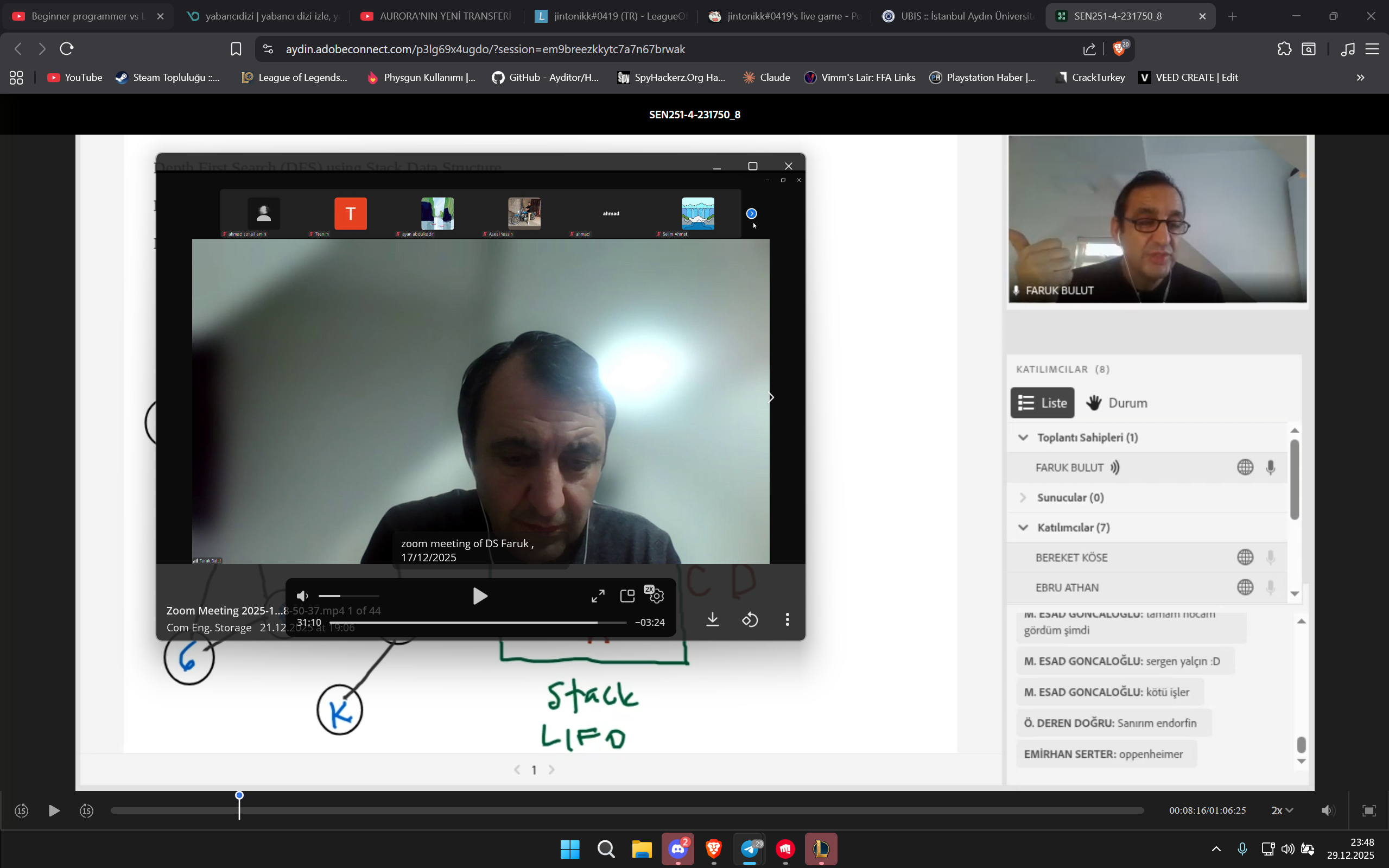The height and width of the screenshot is (868, 1389).
Task: Click FARUK BULUT's microphone icon
Action: point(1270,467)
